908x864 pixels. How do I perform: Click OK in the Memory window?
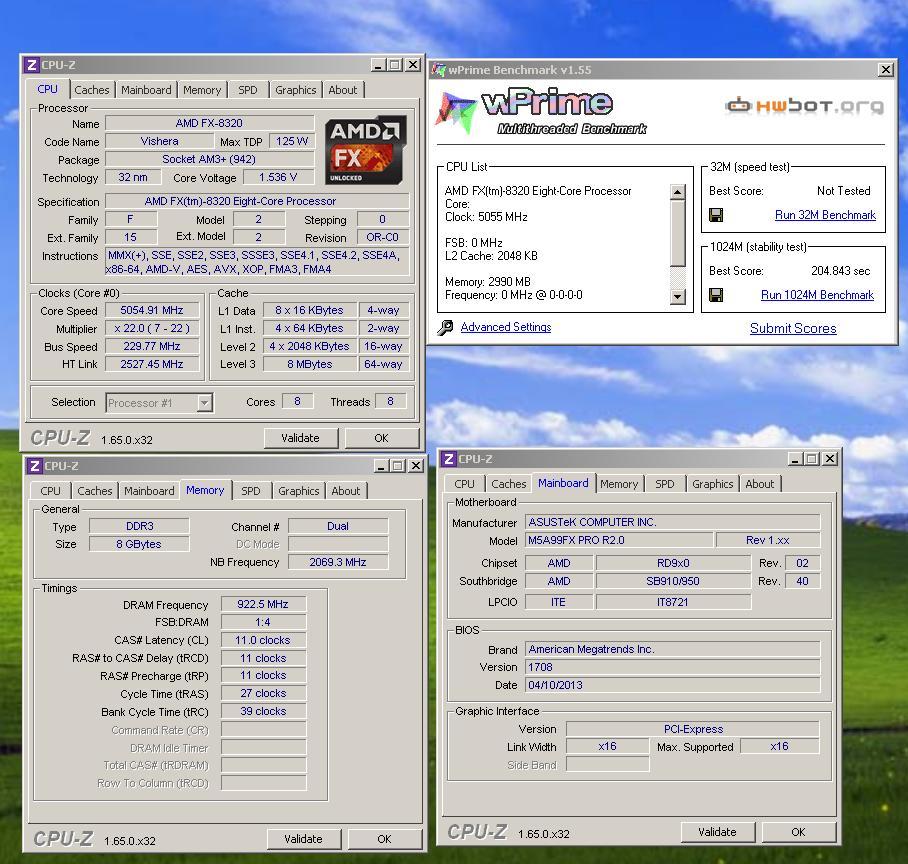(x=384, y=839)
